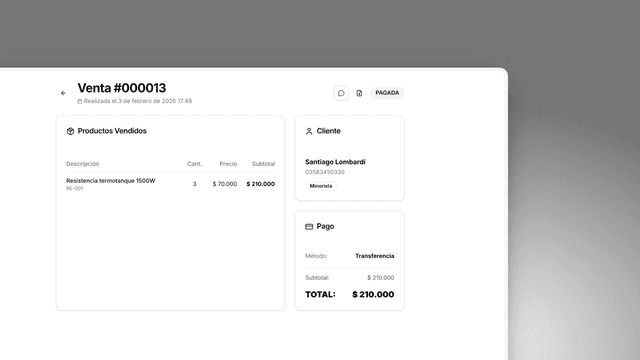Click the Transferencia payment method value
This screenshot has height=360, width=640.
[375, 256]
